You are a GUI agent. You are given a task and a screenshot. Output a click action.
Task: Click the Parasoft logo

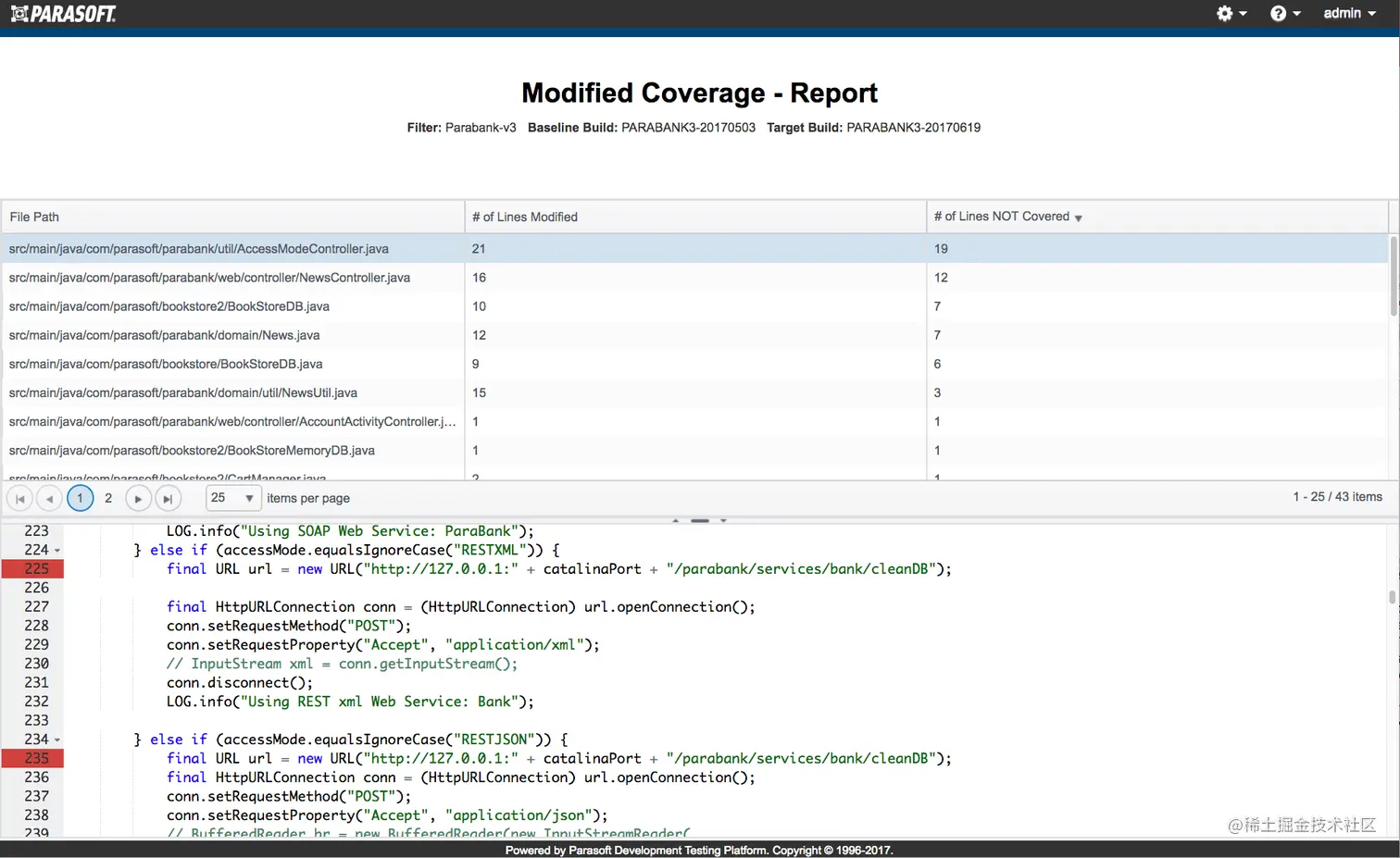(63, 14)
